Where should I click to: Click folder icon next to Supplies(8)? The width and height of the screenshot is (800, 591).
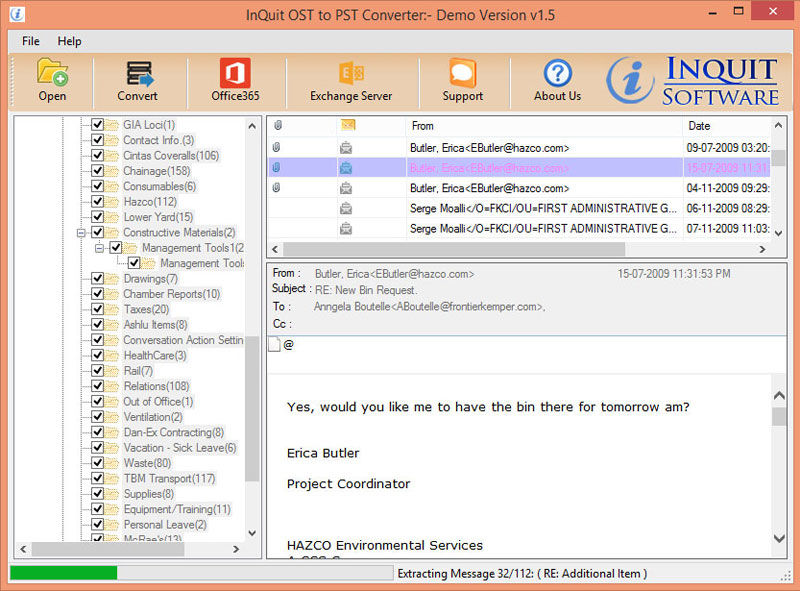point(112,494)
